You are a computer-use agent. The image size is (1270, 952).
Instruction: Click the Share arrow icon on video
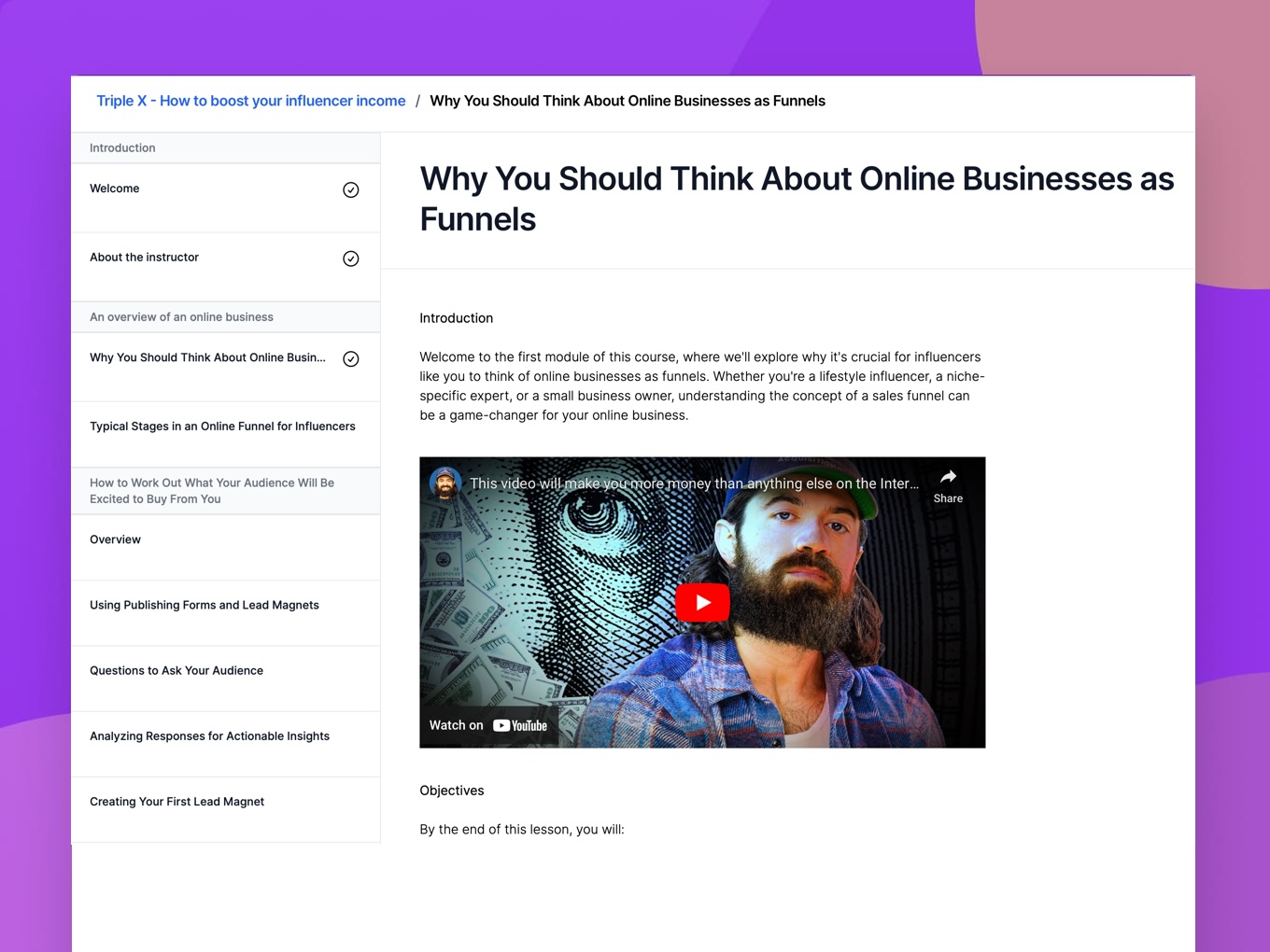point(948,477)
